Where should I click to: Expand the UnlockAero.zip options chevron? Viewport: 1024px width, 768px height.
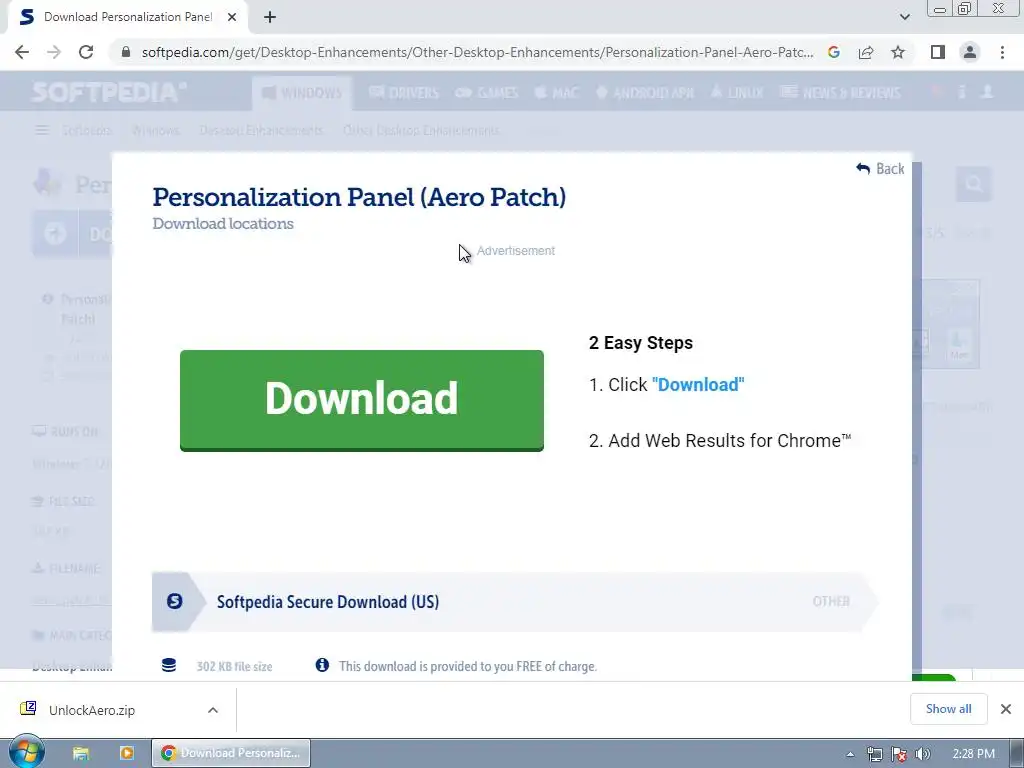pyautogui.click(x=213, y=710)
